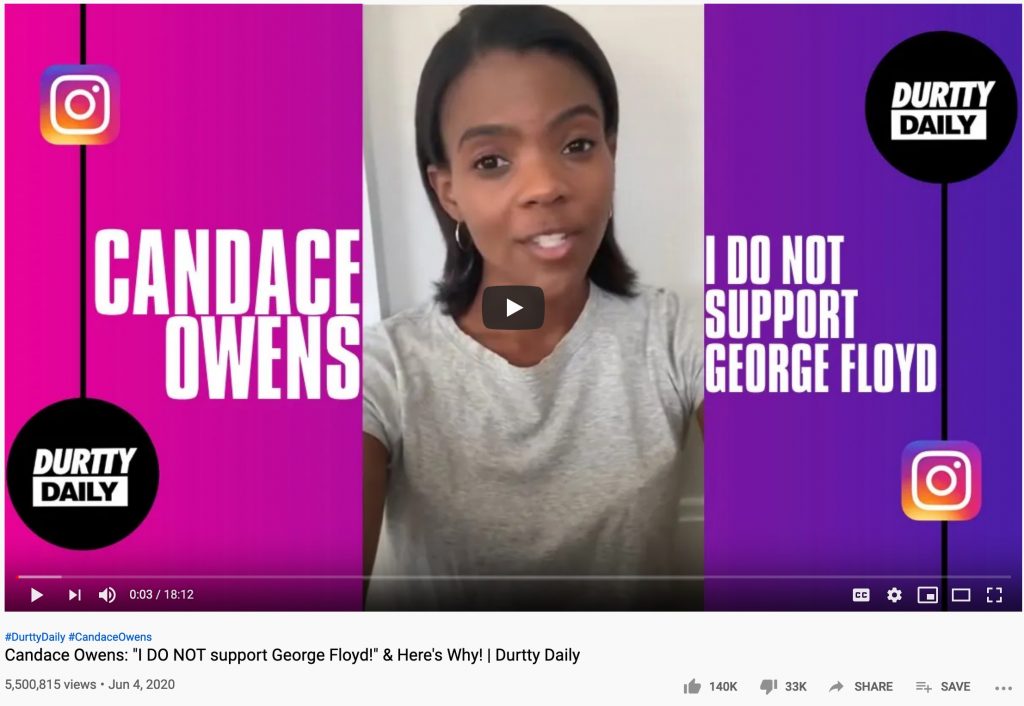Dislike the video with the thumbs-down icon

(769, 686)
